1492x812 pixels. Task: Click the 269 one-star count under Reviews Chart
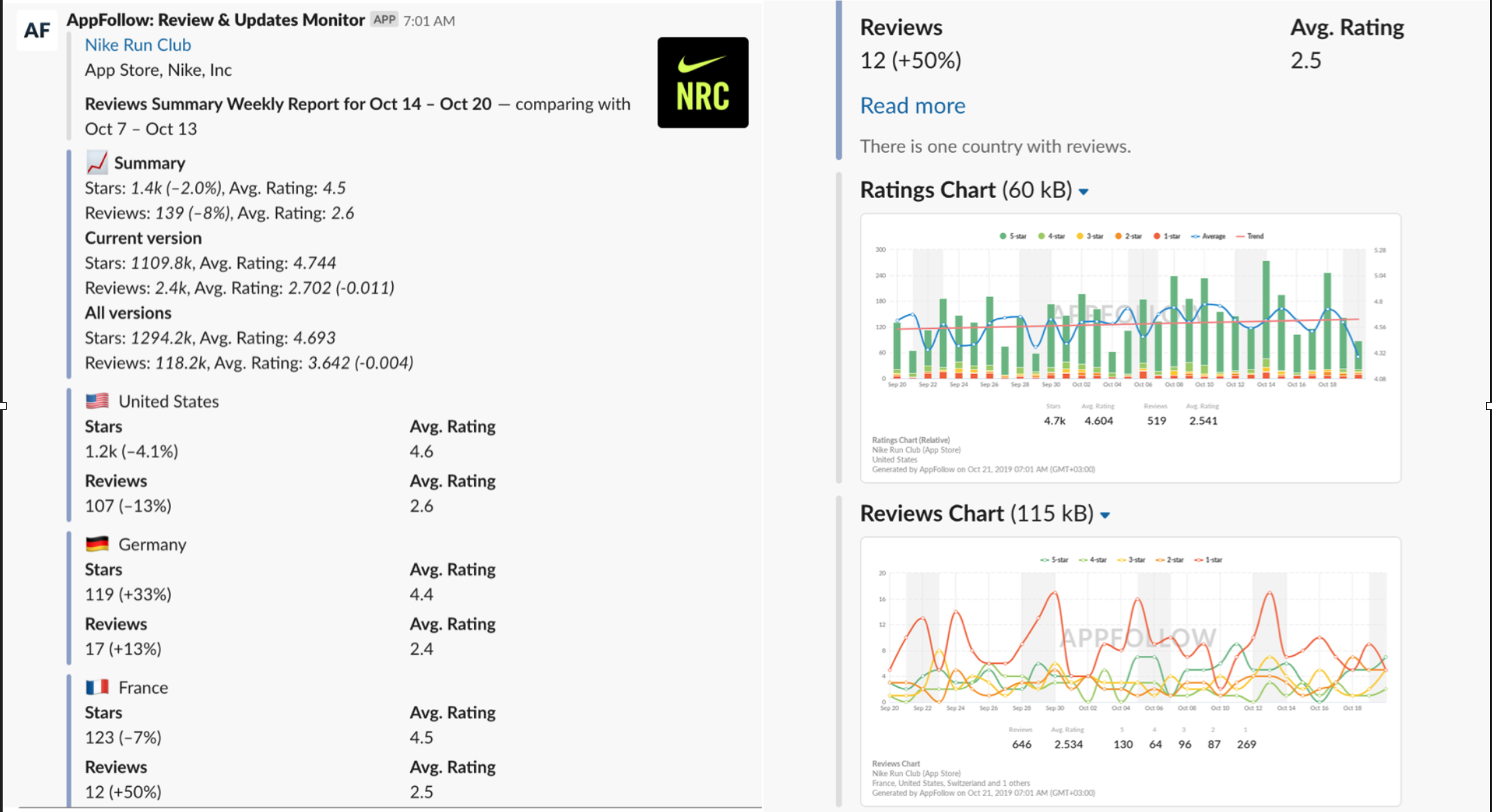pyautogui.click(x=1246, y=744)
